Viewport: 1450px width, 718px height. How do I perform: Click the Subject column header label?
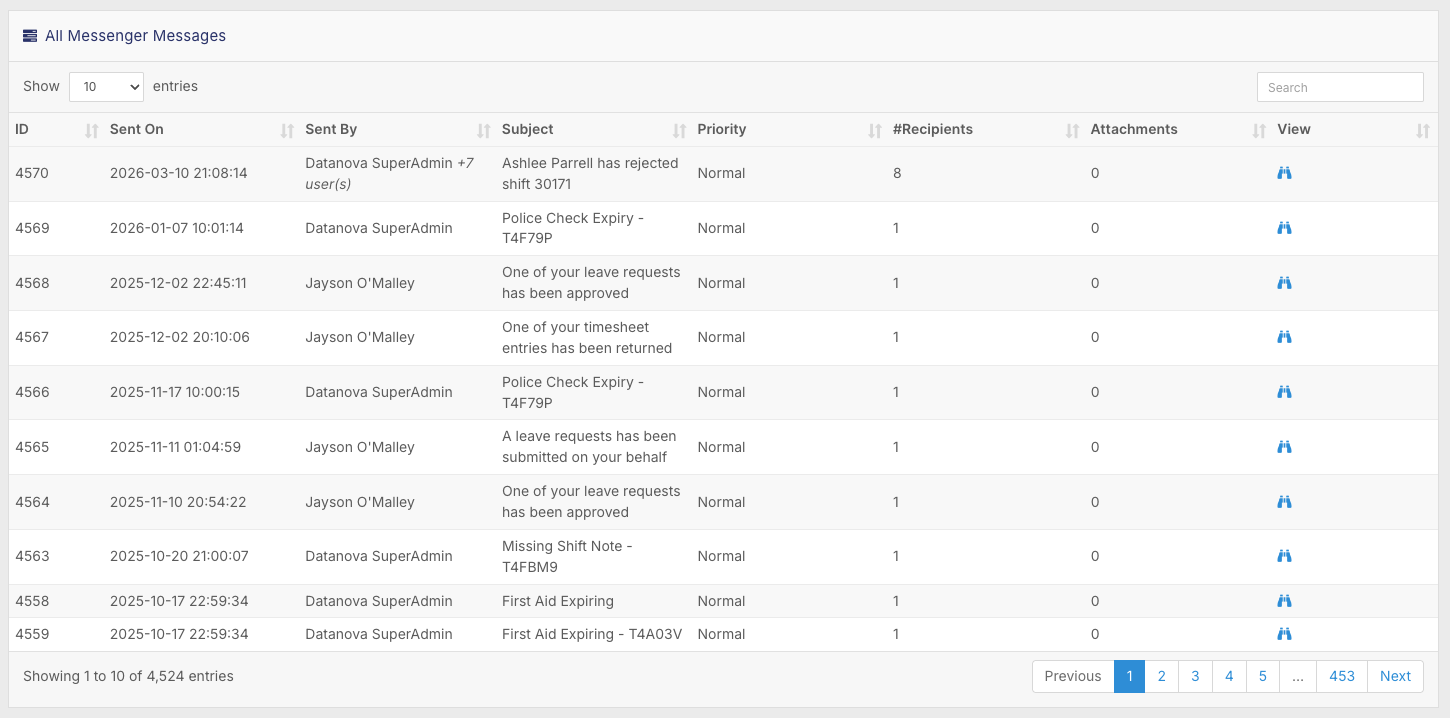coord(528,129)
